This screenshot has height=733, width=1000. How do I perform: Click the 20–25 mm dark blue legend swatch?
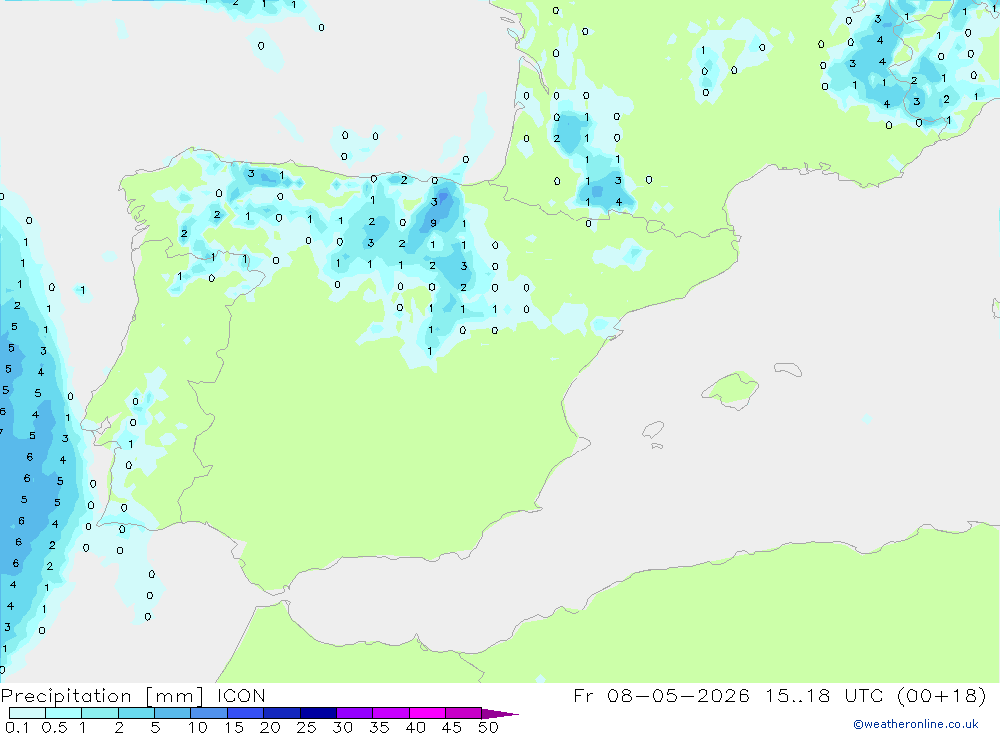(x=282, y=713)
